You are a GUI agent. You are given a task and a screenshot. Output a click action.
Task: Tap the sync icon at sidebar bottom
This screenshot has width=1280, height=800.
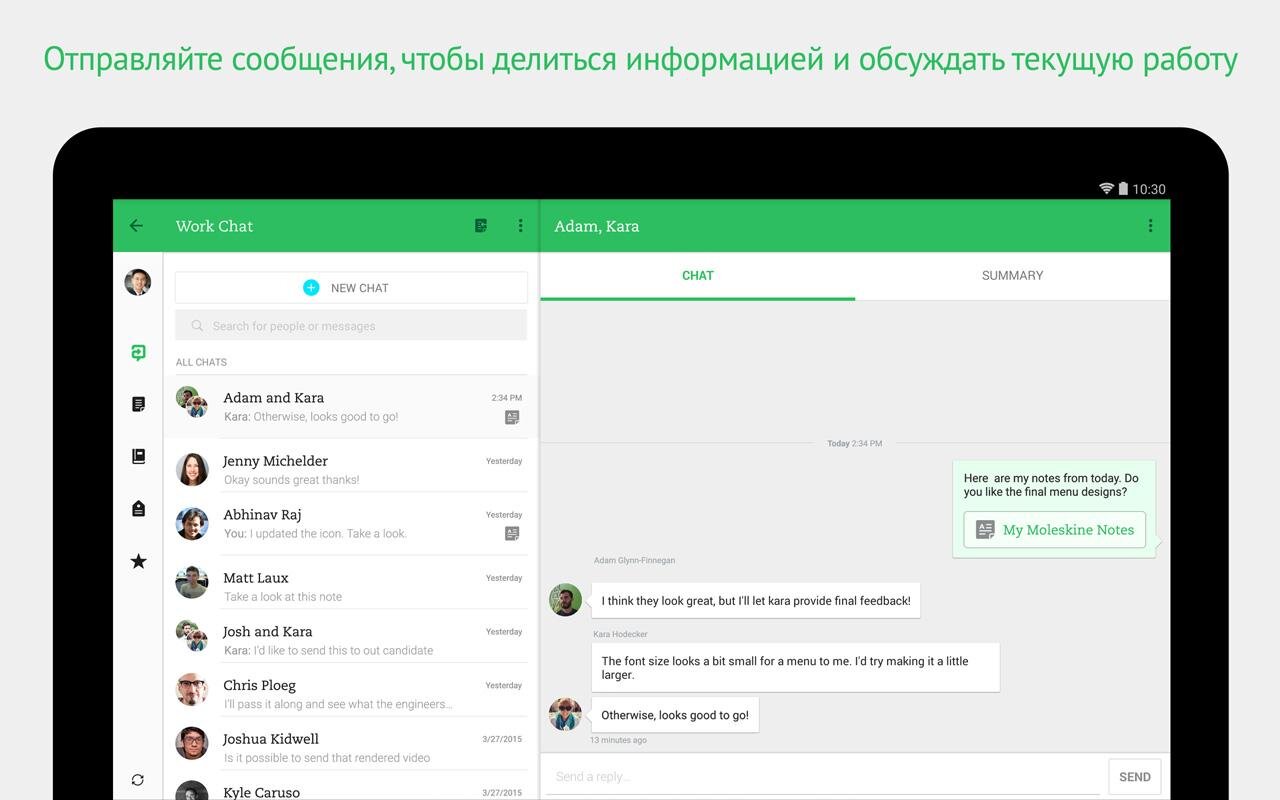[138, 779]
